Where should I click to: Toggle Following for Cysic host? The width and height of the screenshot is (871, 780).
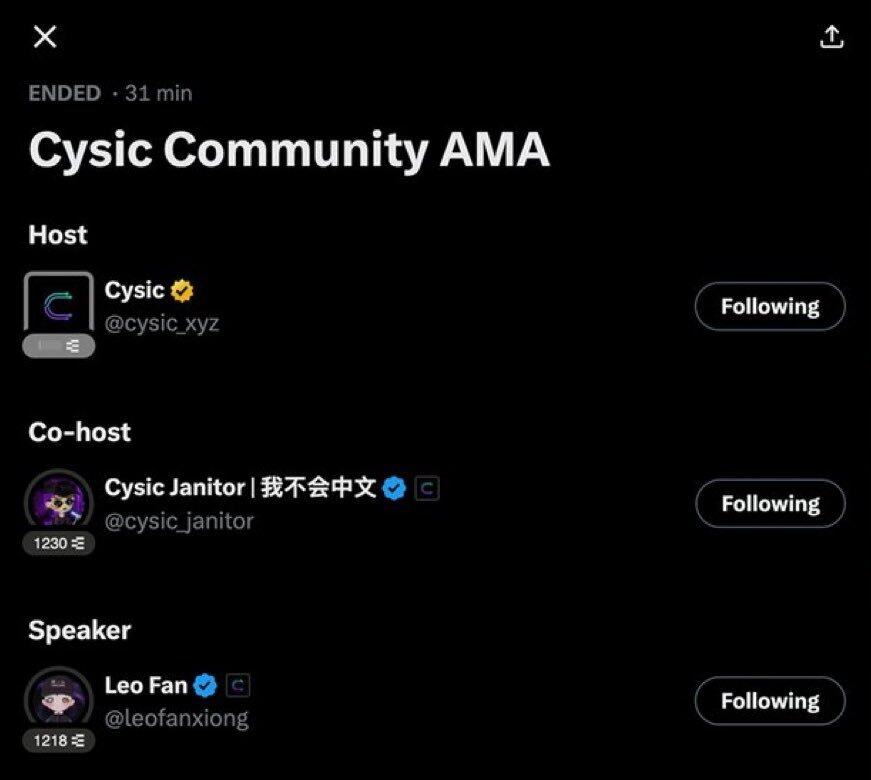pos(769,306)
